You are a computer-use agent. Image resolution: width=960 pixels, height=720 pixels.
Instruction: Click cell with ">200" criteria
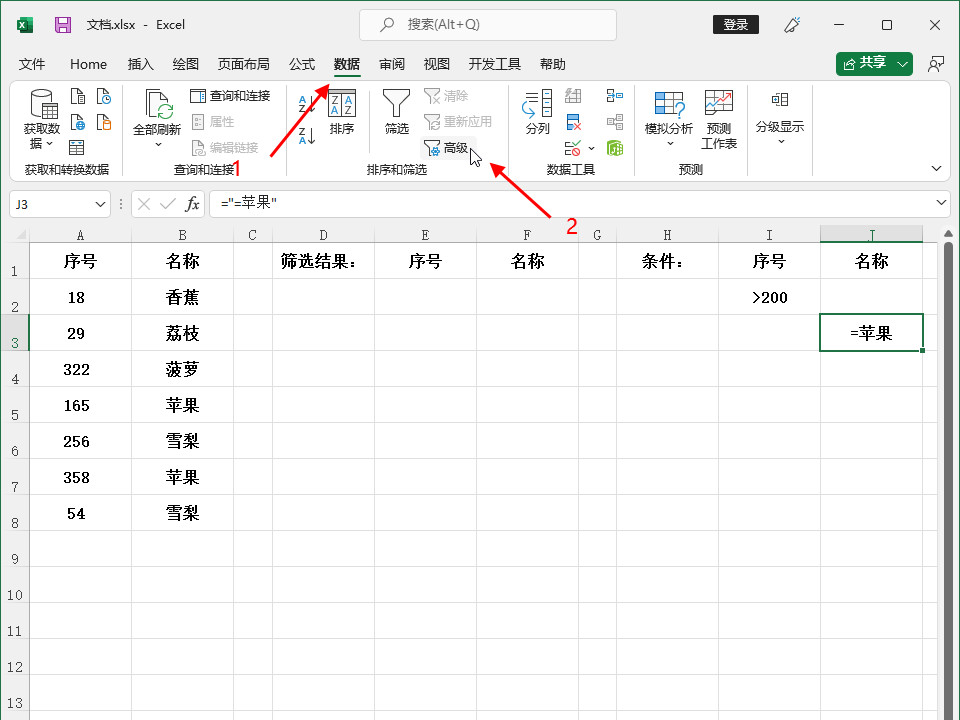pyautogui.click(x=770, y=298)
